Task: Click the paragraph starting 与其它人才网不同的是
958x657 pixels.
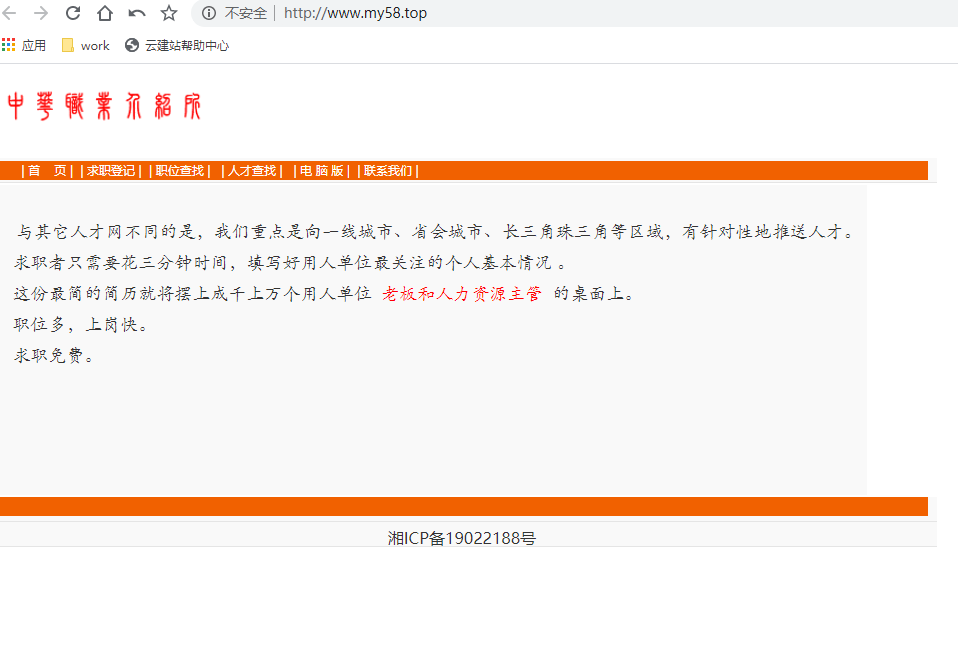Action: [x=435, y=232]
